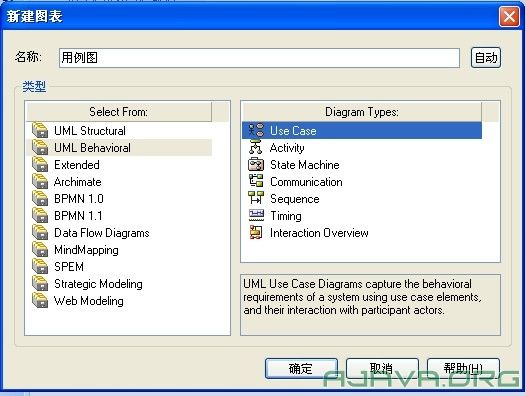526x396 pixels.
Task: Pick the BPMN 1.0 label
Action: pyautogui.click(x=79, y=199)
